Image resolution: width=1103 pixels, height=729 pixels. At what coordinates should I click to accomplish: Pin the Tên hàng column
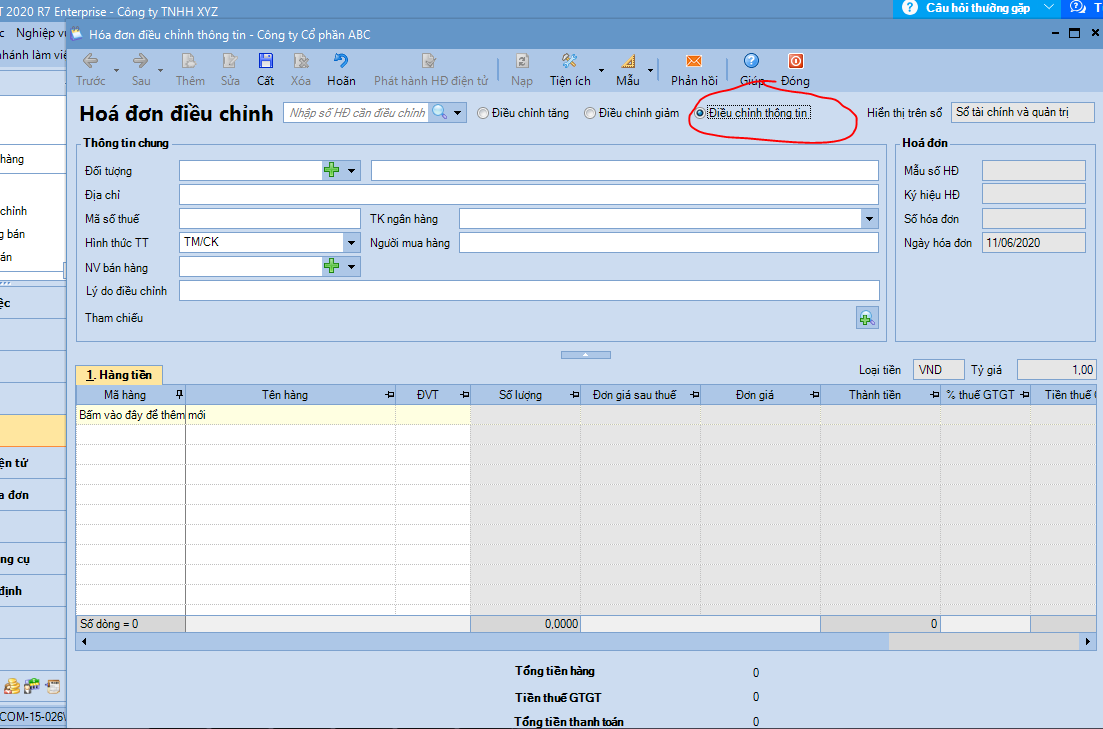point(390,395)
